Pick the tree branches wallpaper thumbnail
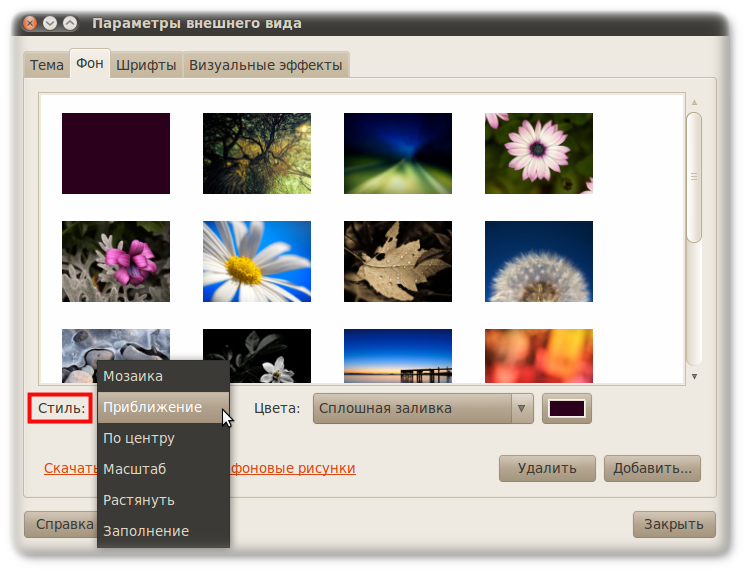This screenshot has width=747, height=573. click(x=256, y=153)
